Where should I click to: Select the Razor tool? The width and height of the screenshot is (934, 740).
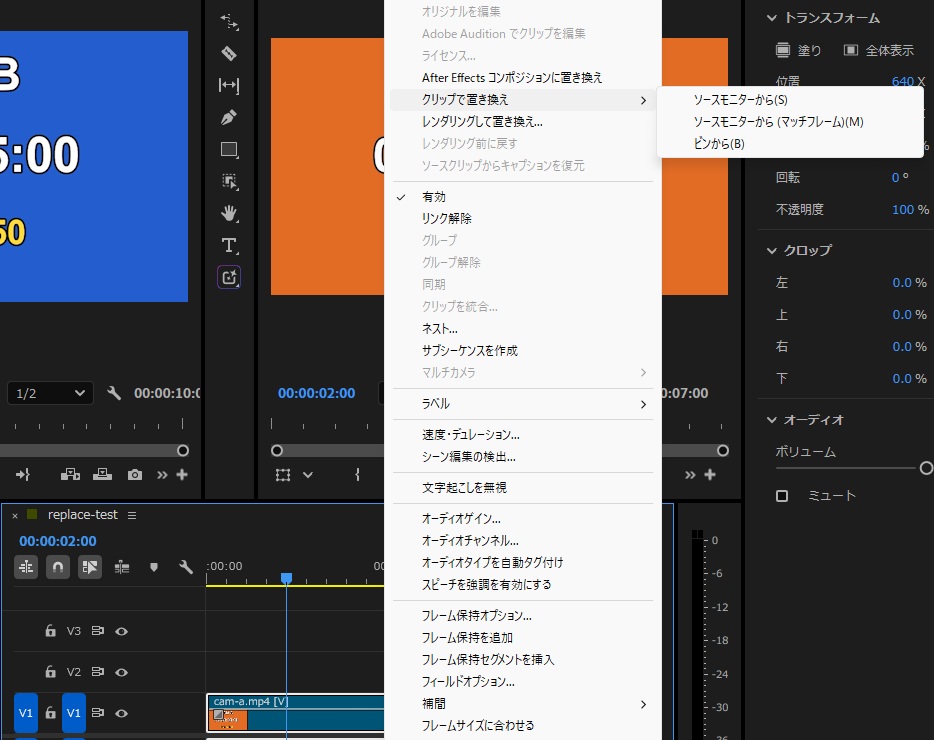tap(229, 54)
